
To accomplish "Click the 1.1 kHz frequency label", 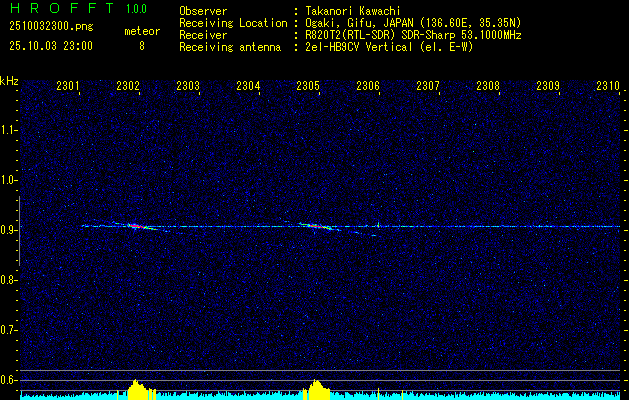I will click(9, 130).
